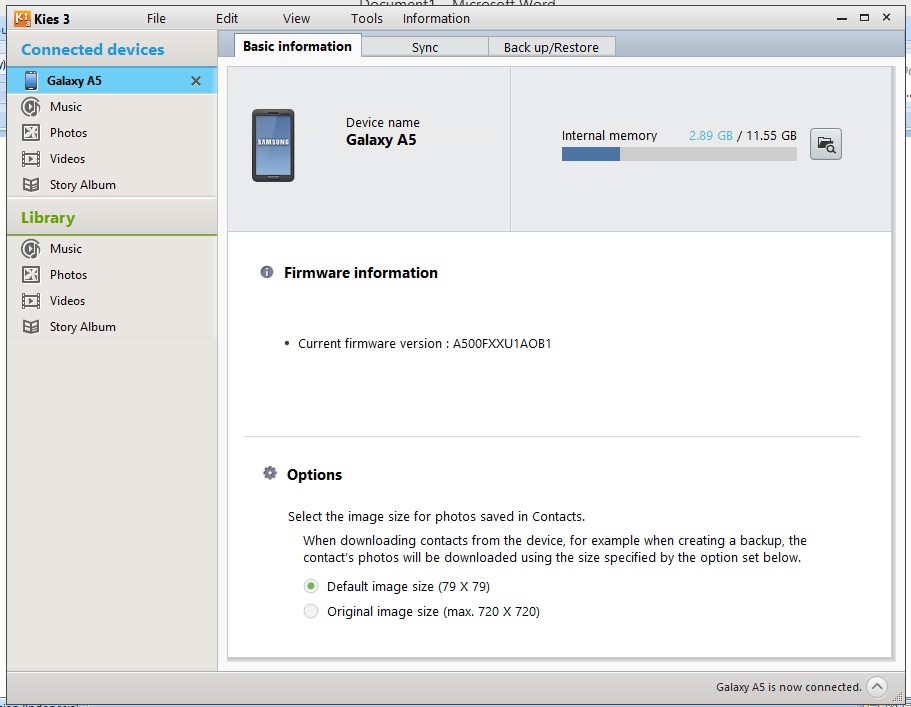Open Story Album in the Library section
Viewport: 911px width, 707px height.
pos(82,326)
